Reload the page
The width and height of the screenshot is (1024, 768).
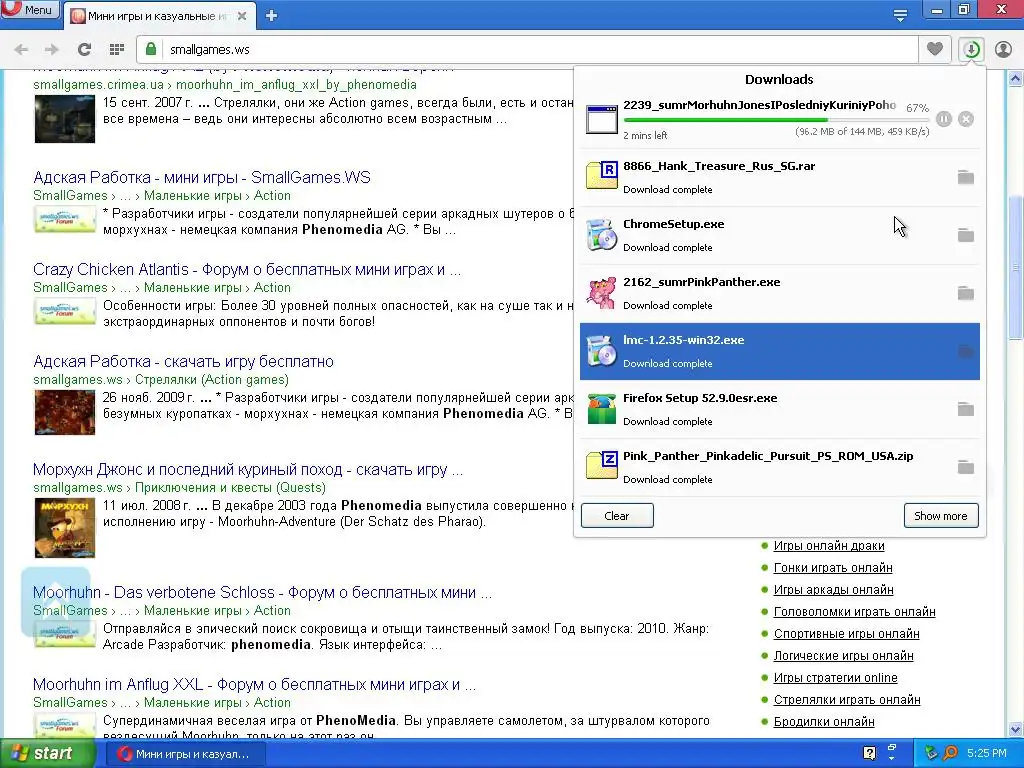pyautogui.click(x=84, y=50)
